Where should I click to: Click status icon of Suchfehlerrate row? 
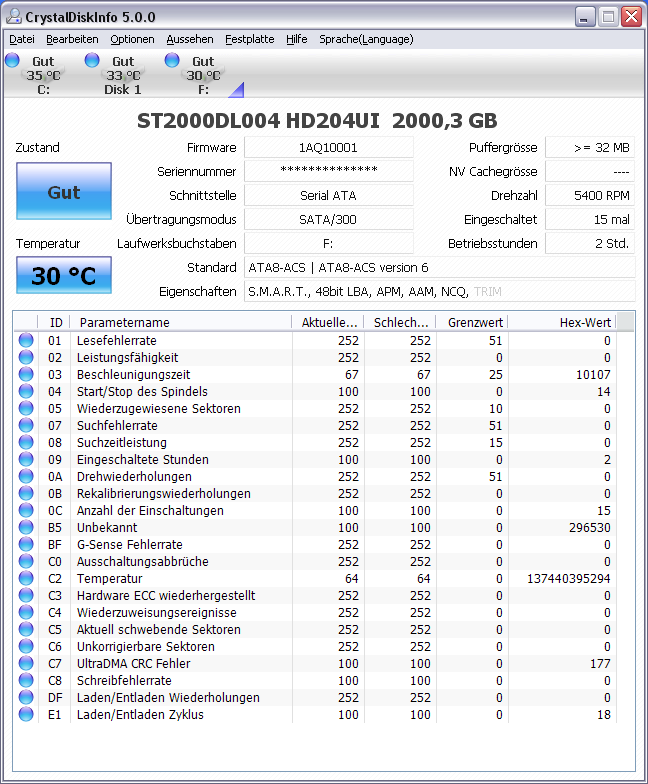coord(26,426)
